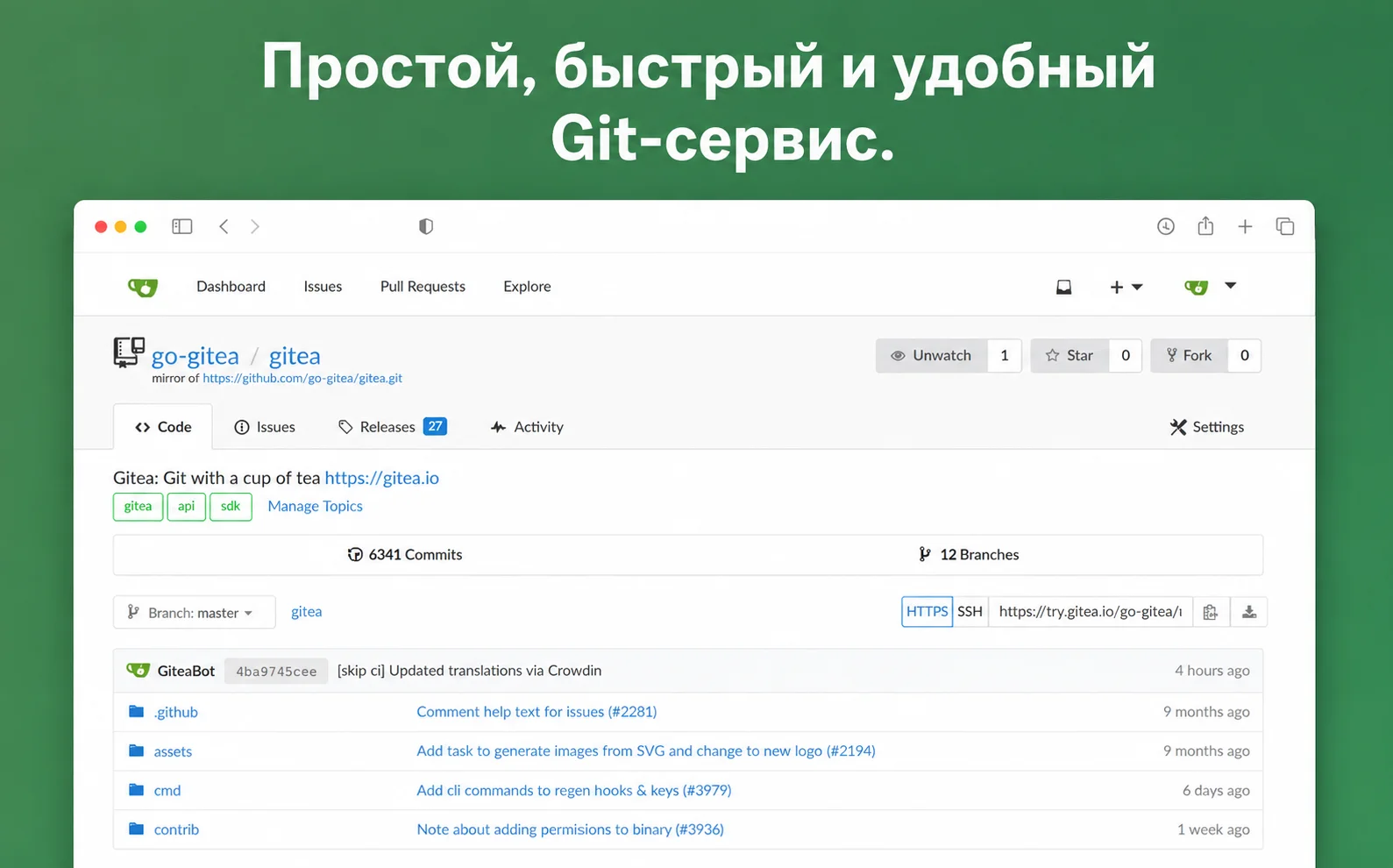Download the repository archive
This screenshot has height=868, width=1393.
[x=1249, y=612]
